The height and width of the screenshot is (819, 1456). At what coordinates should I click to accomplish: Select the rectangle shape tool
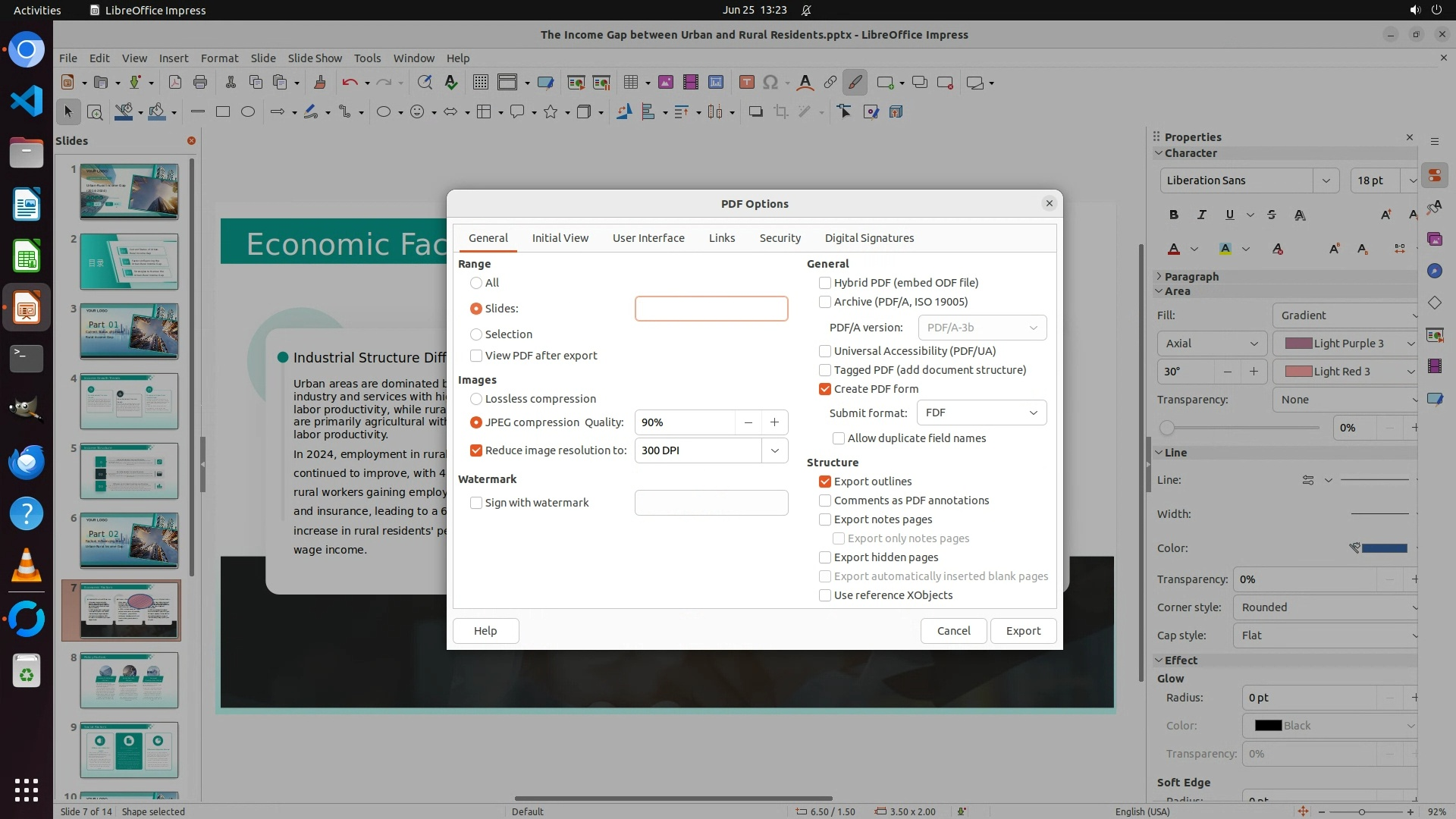(x=223, y=112)
